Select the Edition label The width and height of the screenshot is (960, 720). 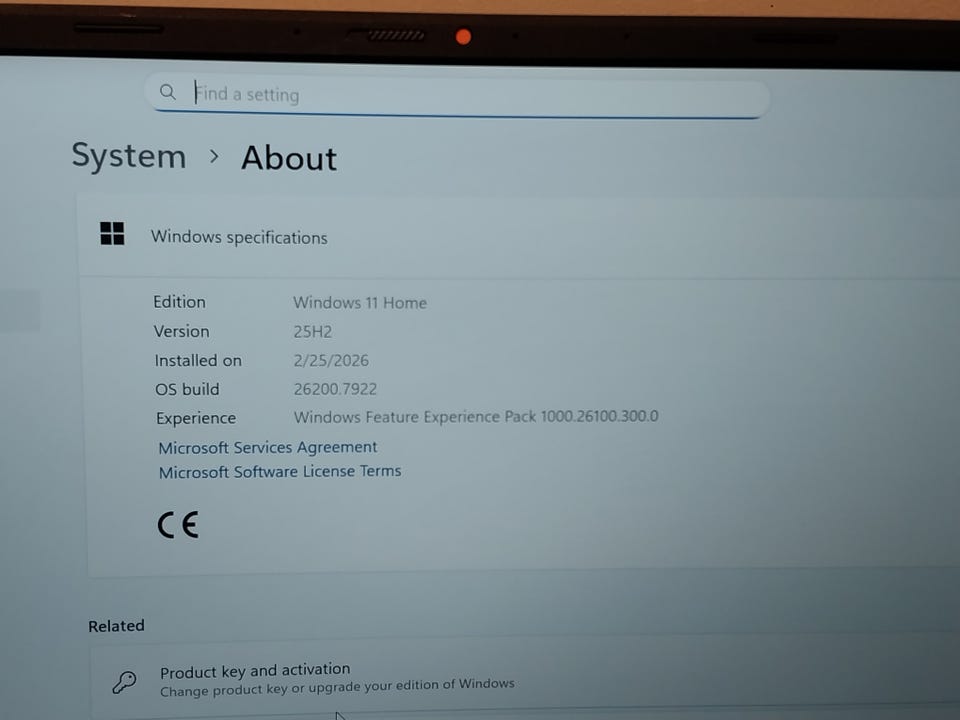[179, 302]
